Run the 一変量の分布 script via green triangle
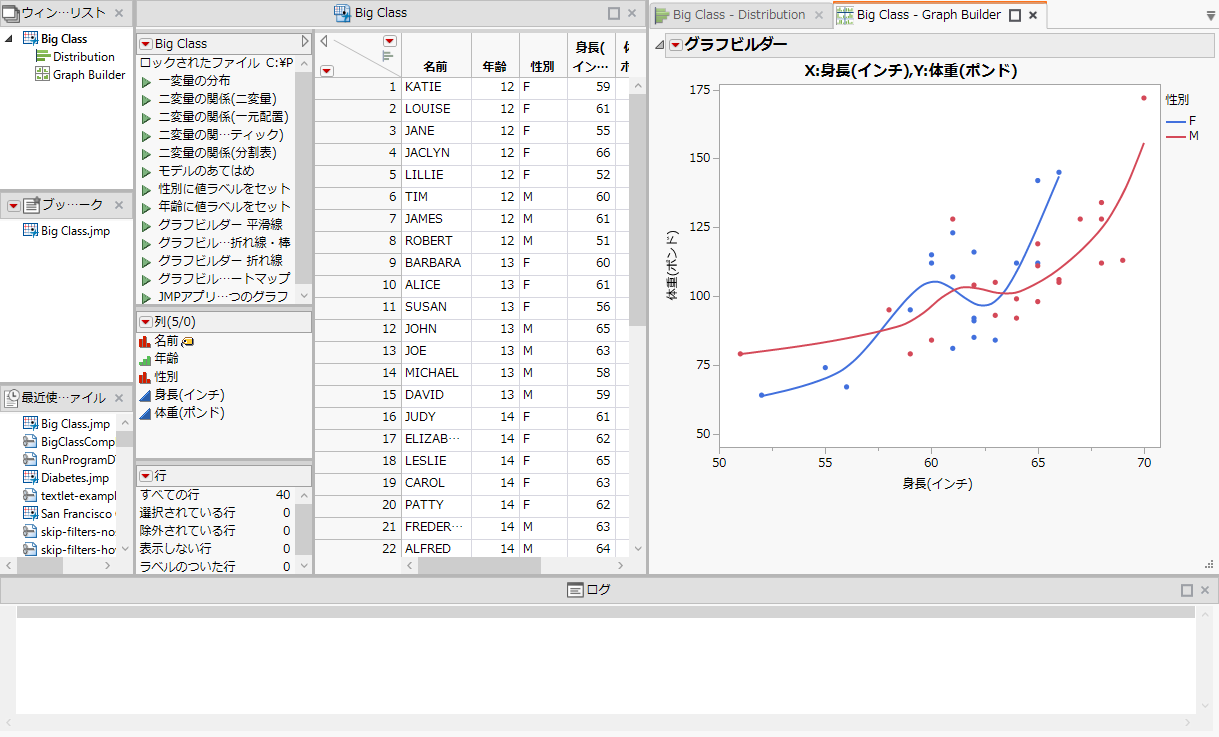The width and height of the screenshot is (1219, 737). point(146,81)
